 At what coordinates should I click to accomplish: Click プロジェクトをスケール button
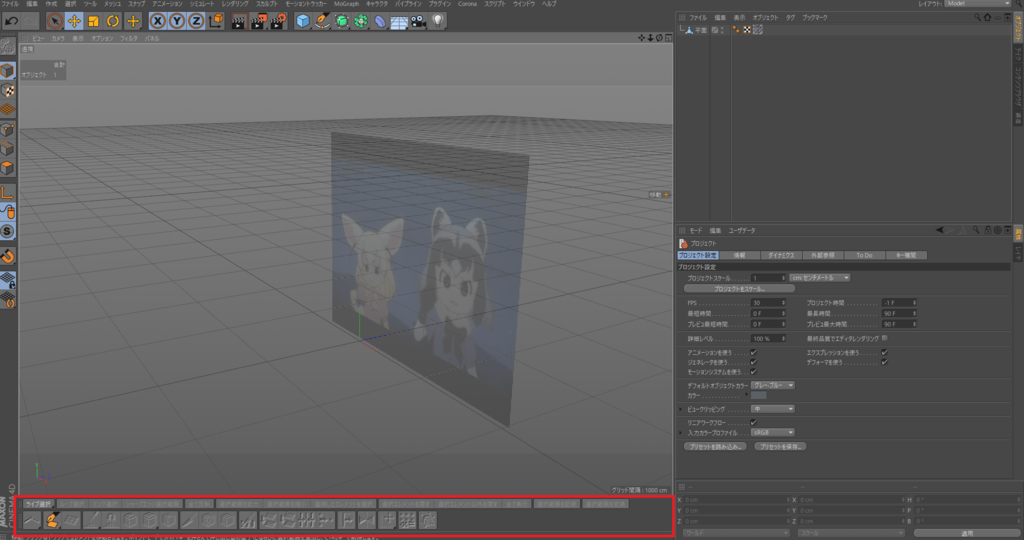(x=739, y=289)
